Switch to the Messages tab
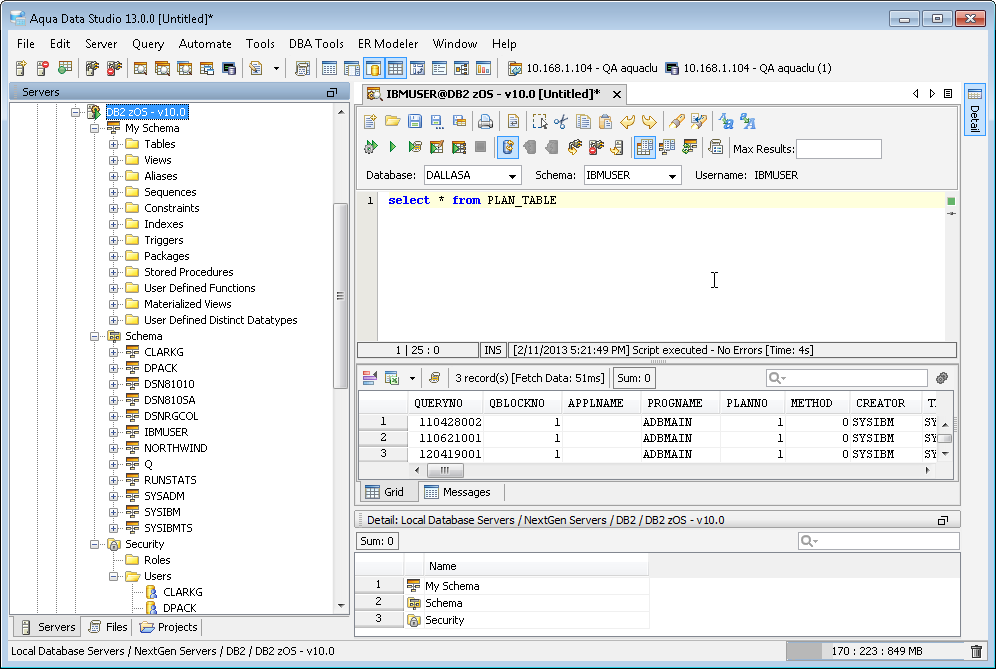This screenshot has height=669, width=996. tap(459, 492)
